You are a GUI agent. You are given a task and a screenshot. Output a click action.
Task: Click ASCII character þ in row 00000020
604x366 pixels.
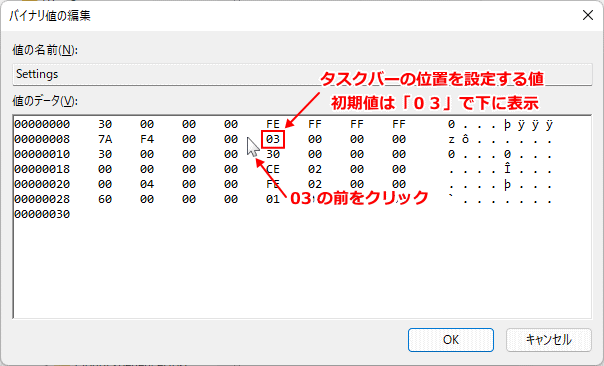point(507,184)
